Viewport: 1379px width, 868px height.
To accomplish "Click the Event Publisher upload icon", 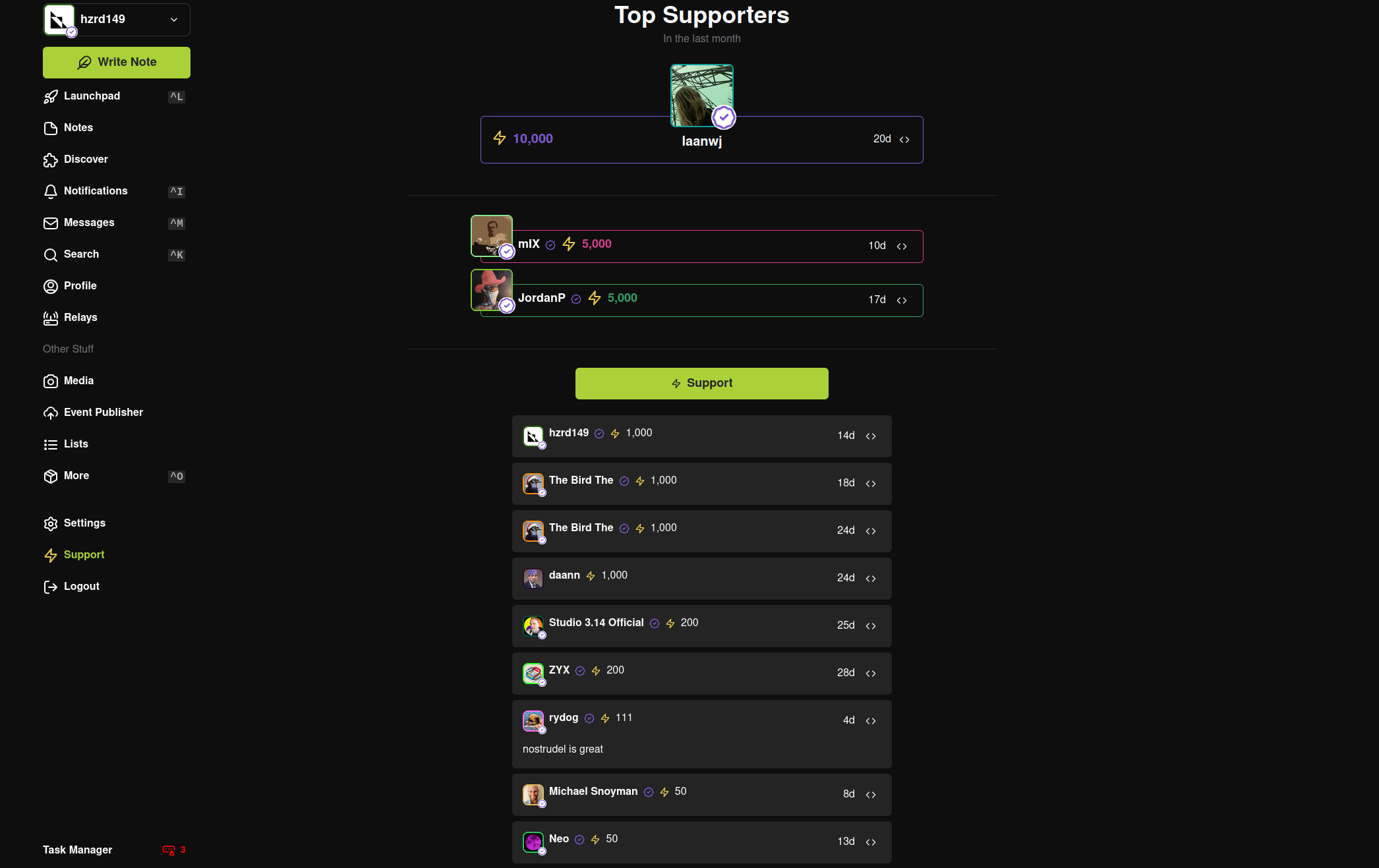I will click(x=51, y=413).
